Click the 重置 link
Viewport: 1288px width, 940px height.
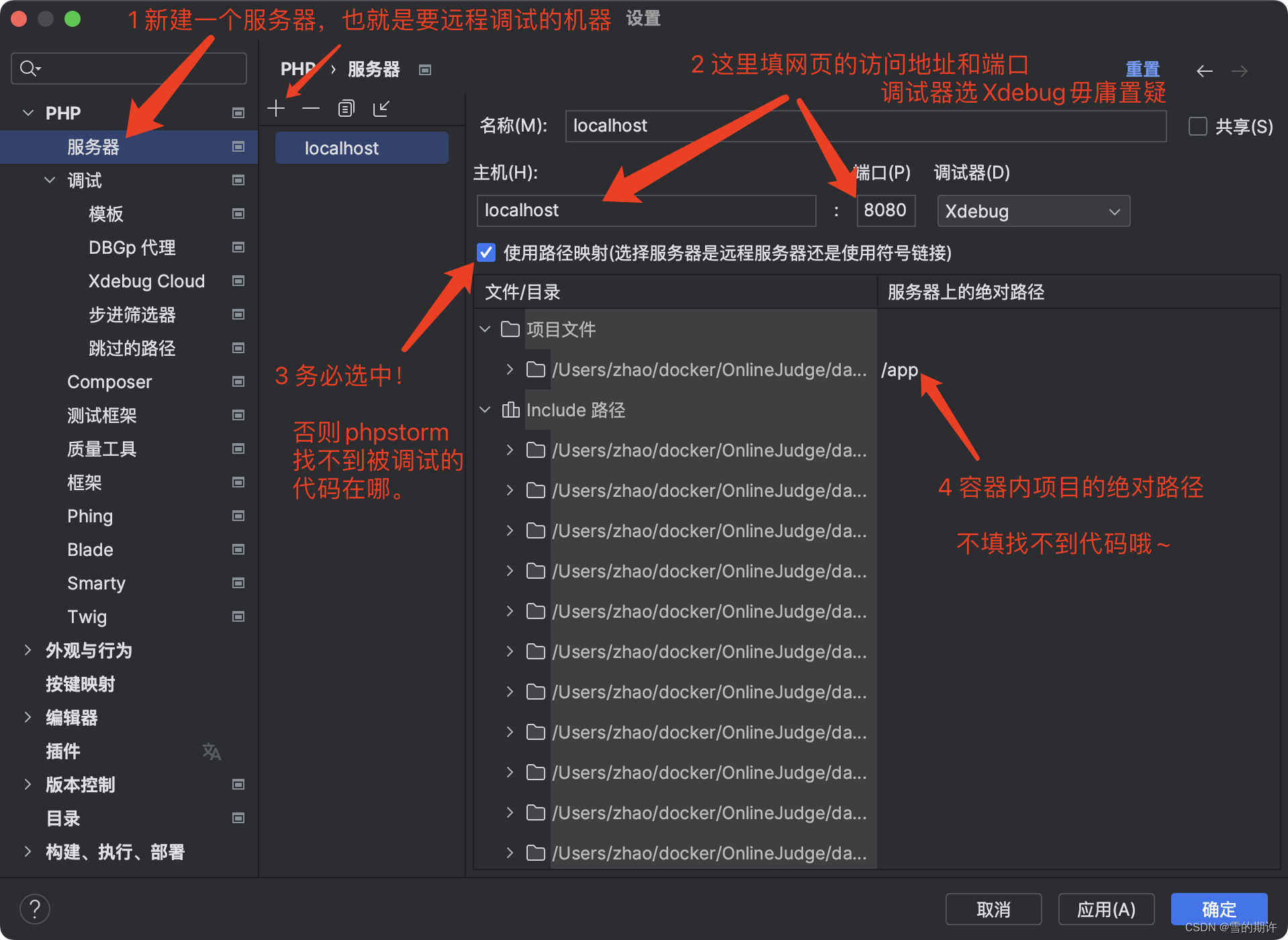point(1142,69)
